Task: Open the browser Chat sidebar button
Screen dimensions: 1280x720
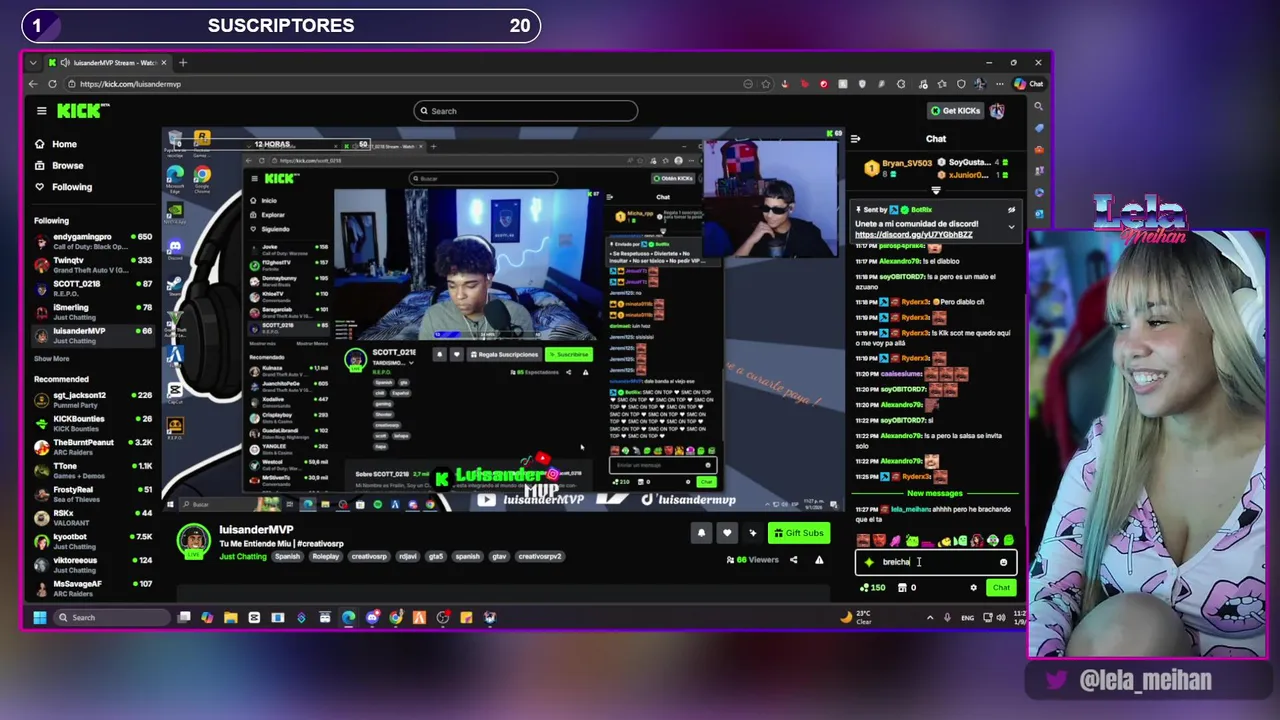Action: pos(1030,84)
